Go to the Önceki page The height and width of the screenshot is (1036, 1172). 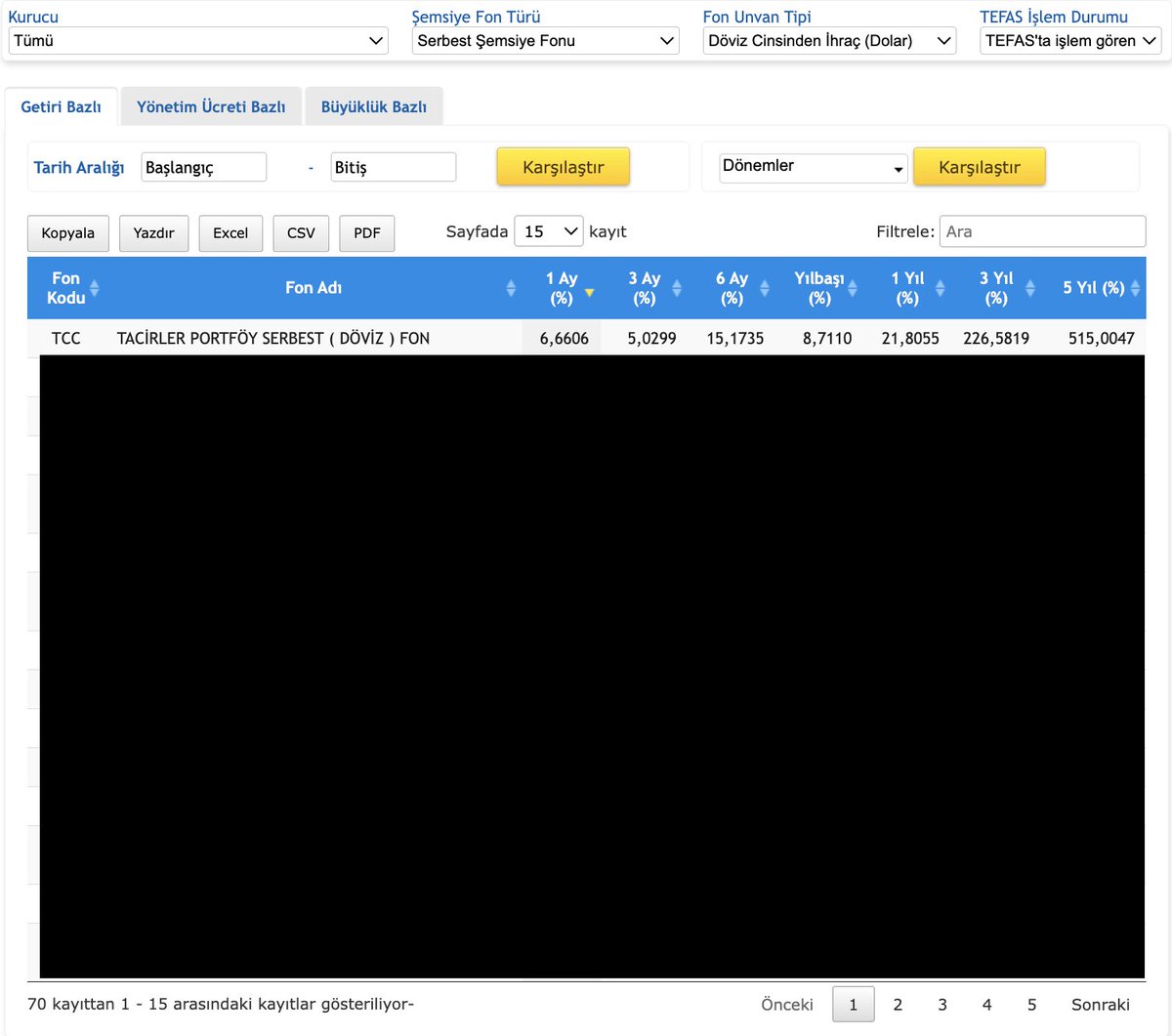[x=787, y=1005]
